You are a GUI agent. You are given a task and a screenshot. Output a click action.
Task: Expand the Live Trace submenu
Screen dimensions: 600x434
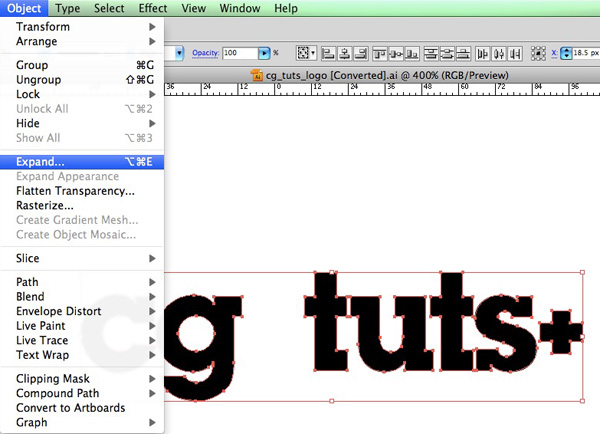pos(82,340)
